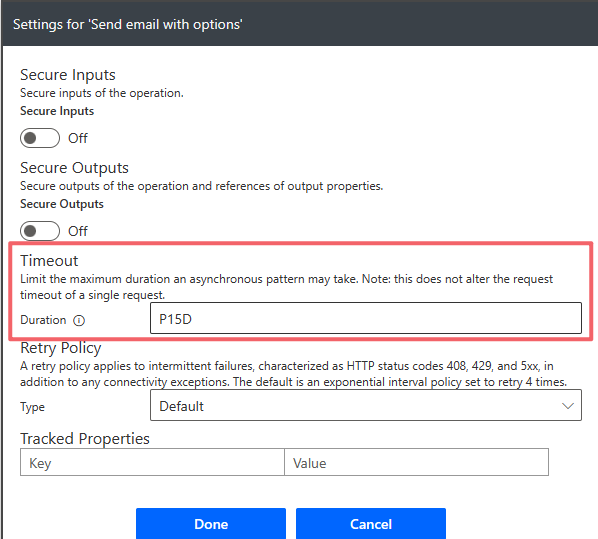This screenshot has width=598, height=539.
Task: Toggle the Secure Inputs switch
Action: coord(40,138)
